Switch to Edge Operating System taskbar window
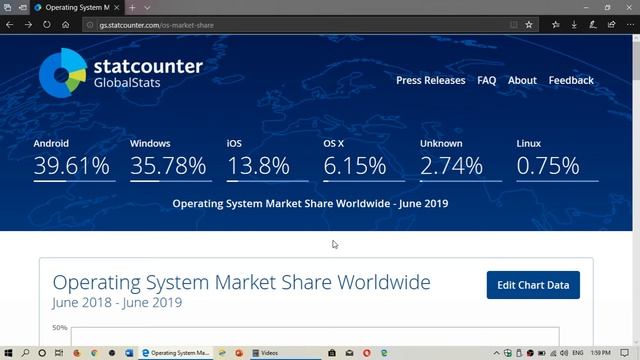The width and height of the screenshot is (640, 360). (176, 353)
